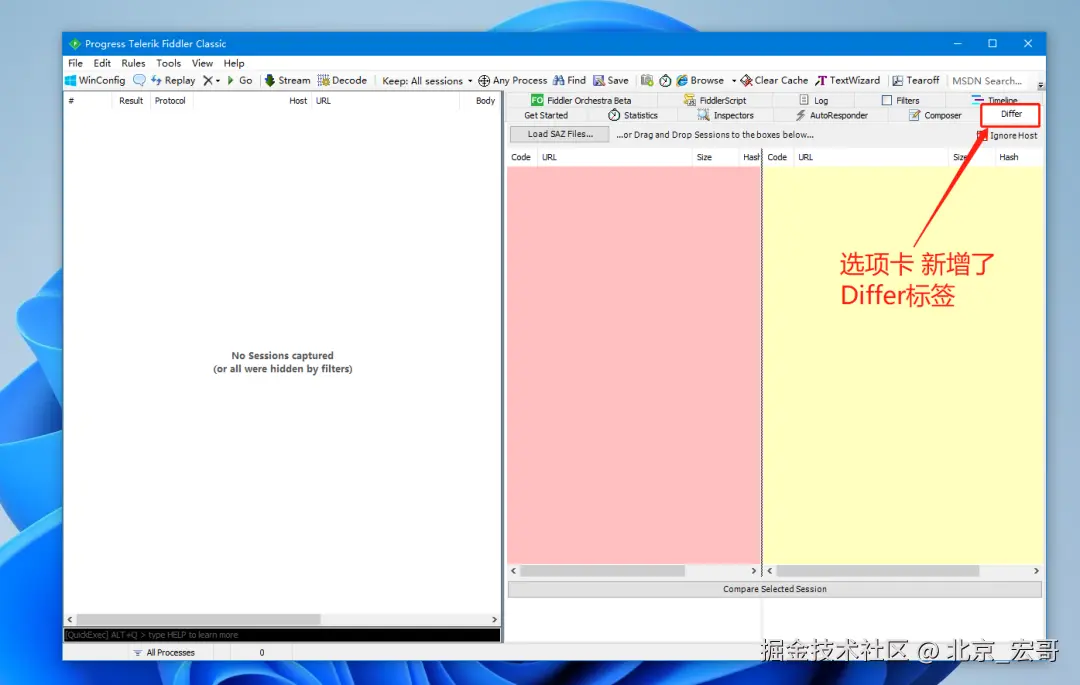This screenshot has width=1080, height=685.
Task: Click Code header in yellow Differ pane
Action: (x=777, y=157)
